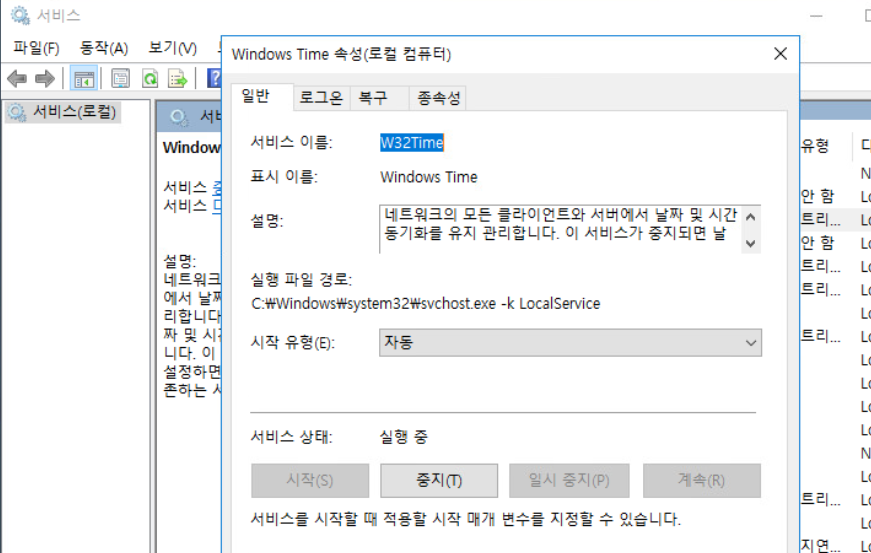The image size is (871, 553).
Task: Switch to the 일반 tab
Action: pos(262,97)
